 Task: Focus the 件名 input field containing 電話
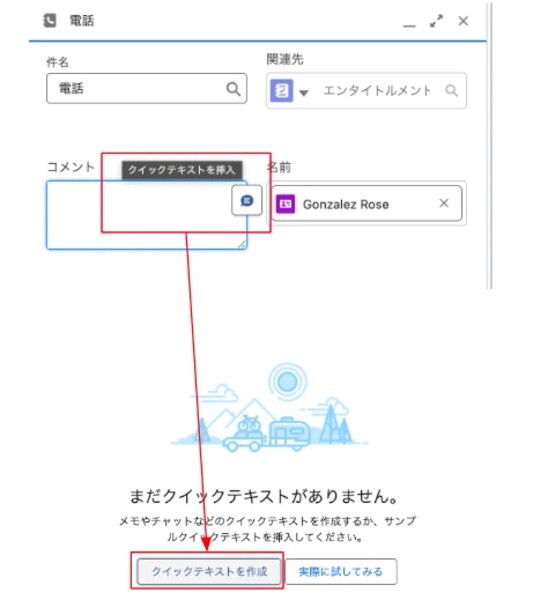coord(147,88)
